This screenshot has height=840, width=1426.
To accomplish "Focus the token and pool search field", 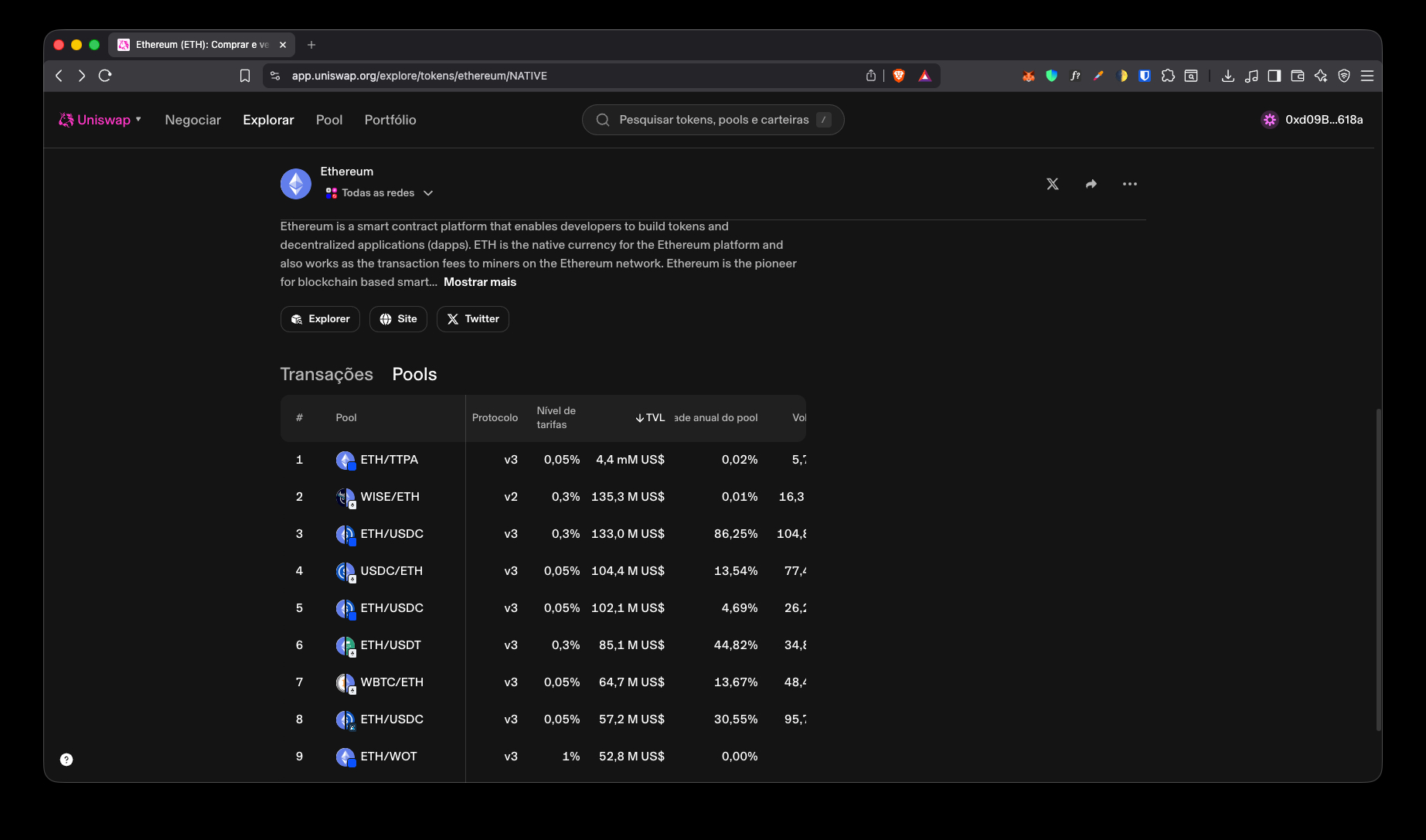I will click(x=713, y=120).
